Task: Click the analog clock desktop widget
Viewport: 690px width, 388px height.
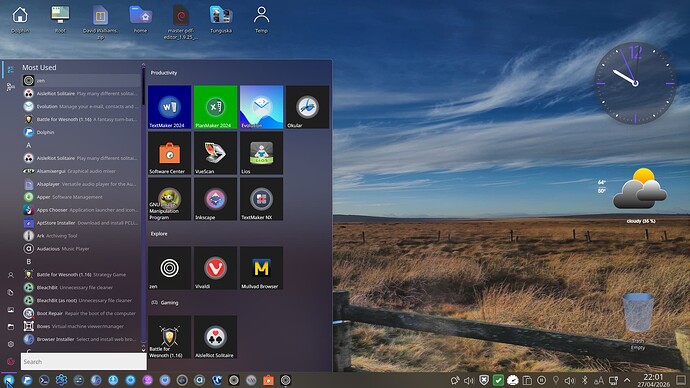Action: click(x=635, y=83)
